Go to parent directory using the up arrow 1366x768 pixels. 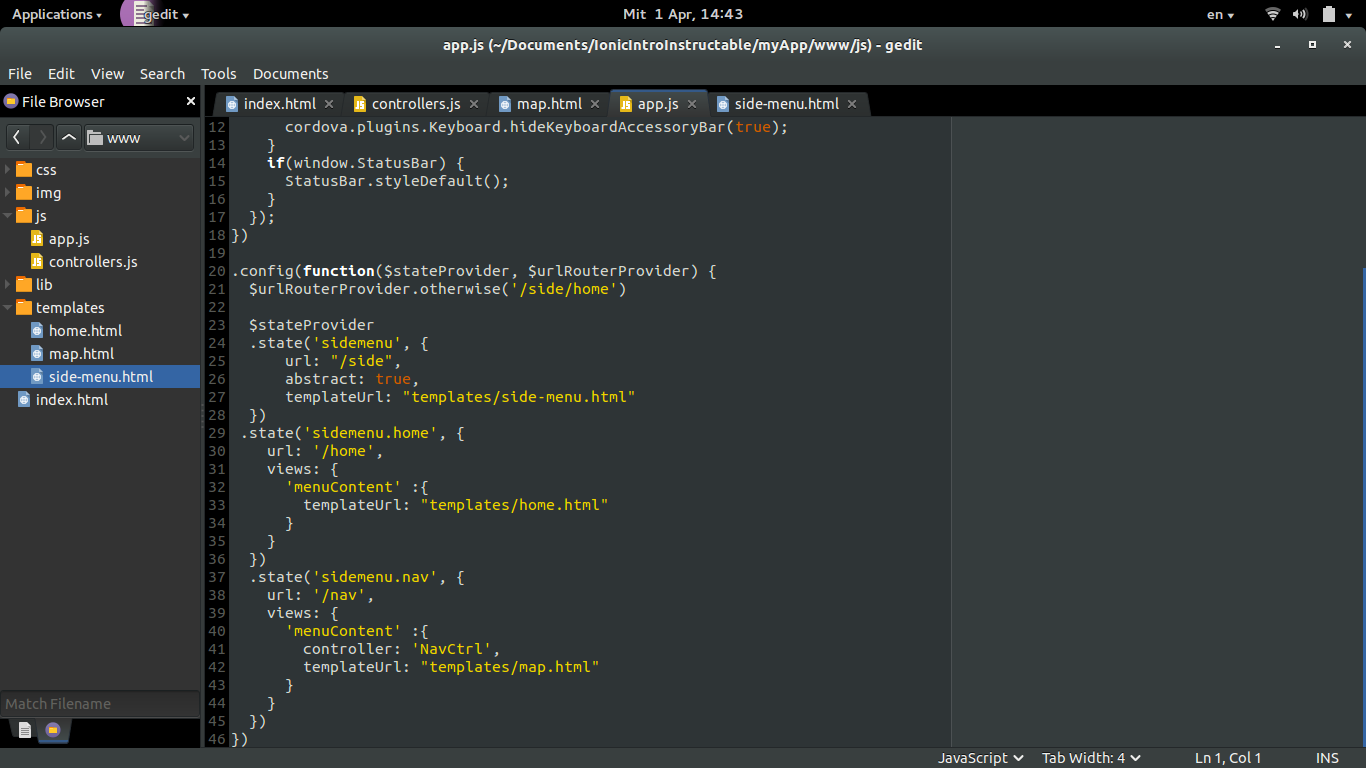click(x=68, y=137)
